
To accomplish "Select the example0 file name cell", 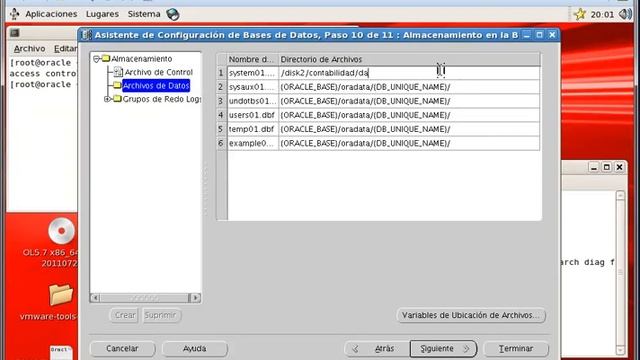I will (x=253, y=143).
